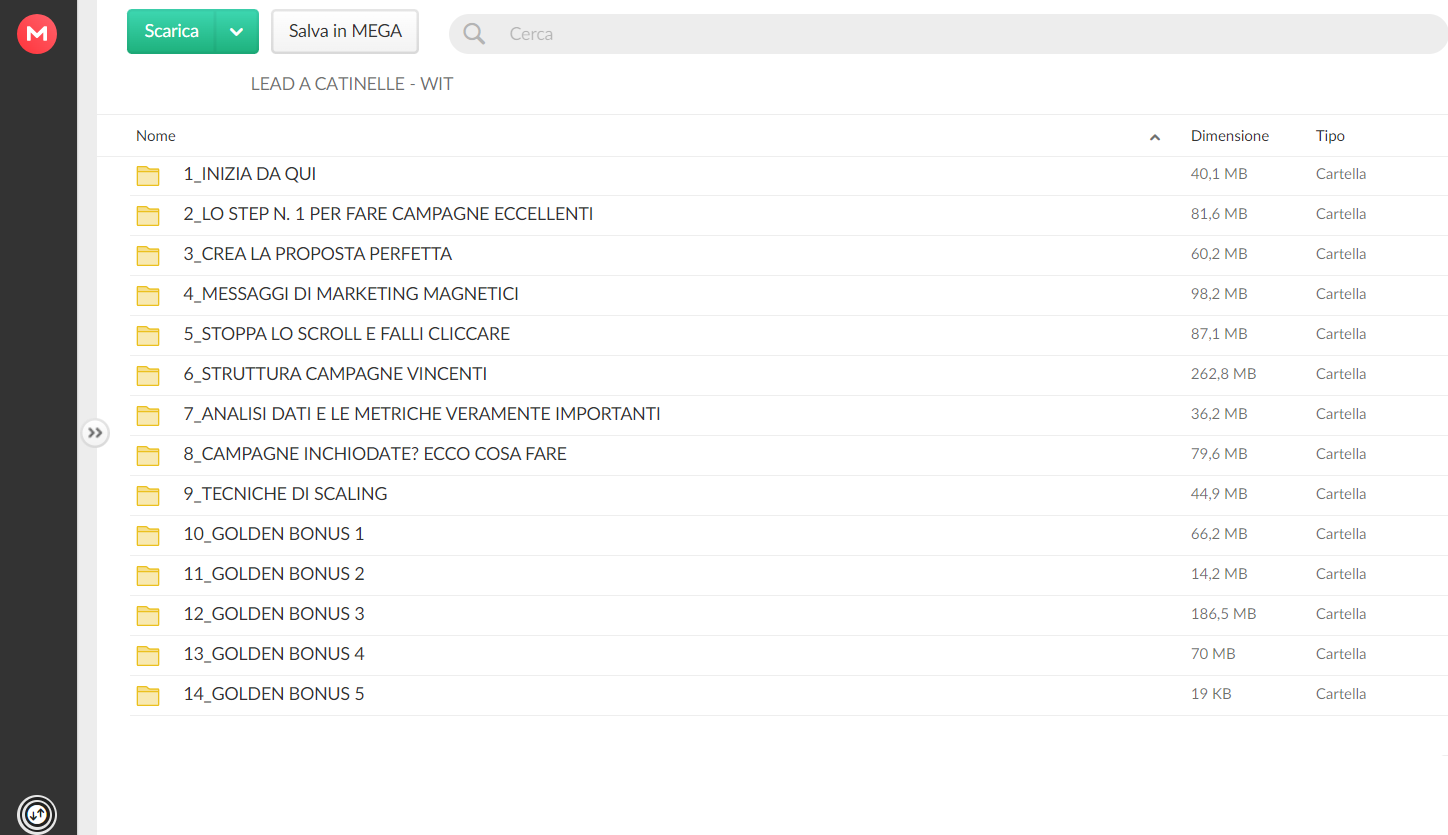This screenshot has width=1448, height=835.
Task: Click the Scarica download button
Action: (171, 31)
